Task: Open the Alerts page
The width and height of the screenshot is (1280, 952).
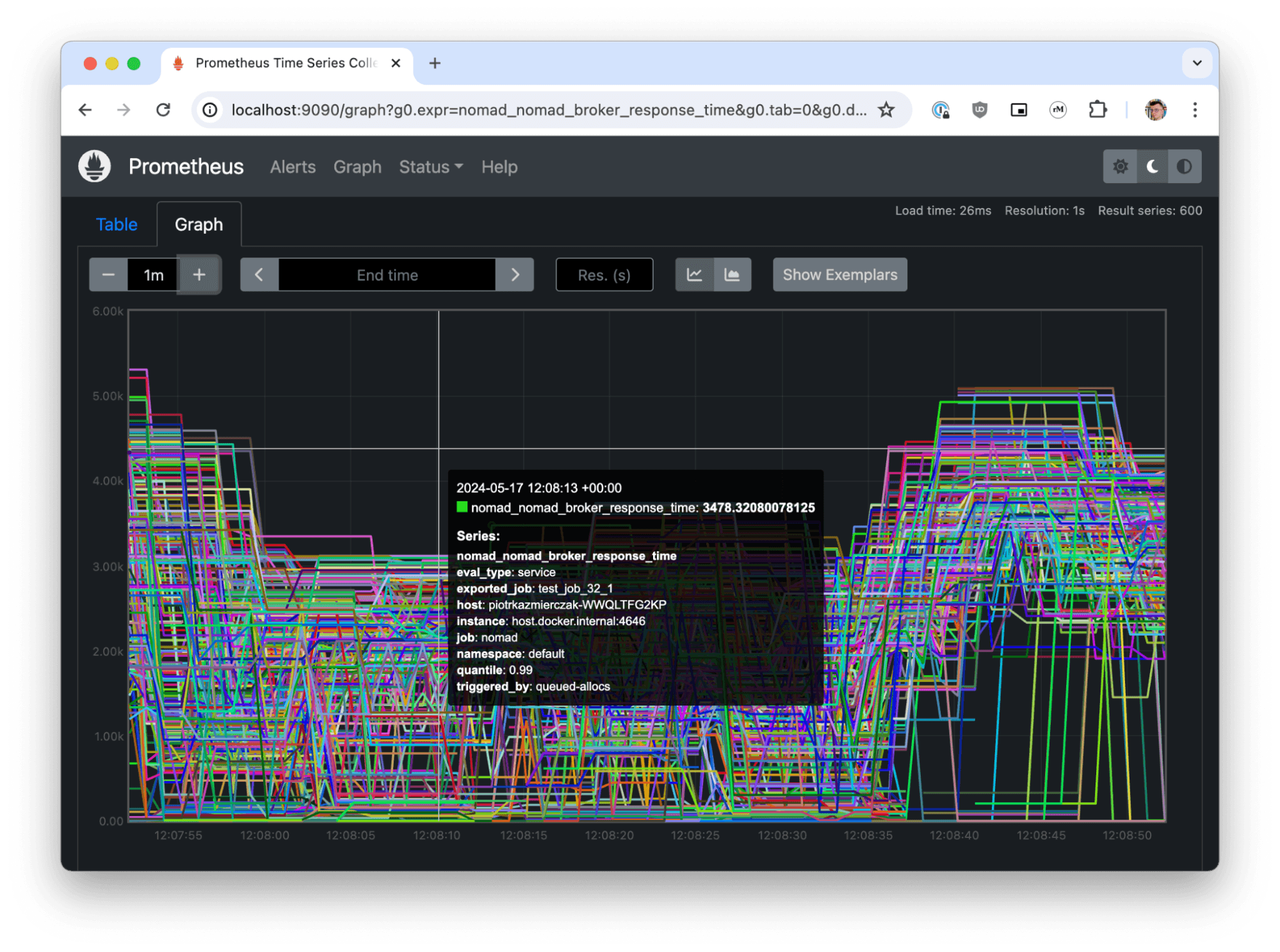Action: [293, 167]
